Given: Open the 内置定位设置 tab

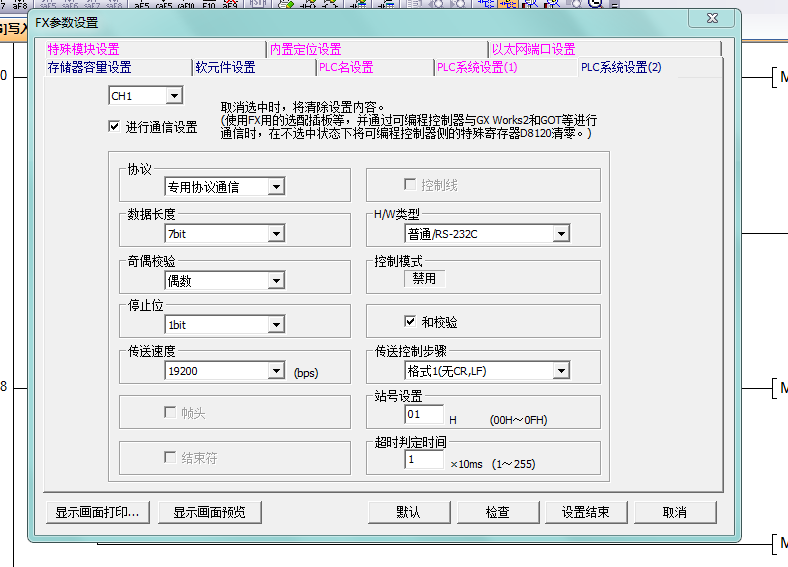Looking at the screenshot, I should tap(305, 49).
